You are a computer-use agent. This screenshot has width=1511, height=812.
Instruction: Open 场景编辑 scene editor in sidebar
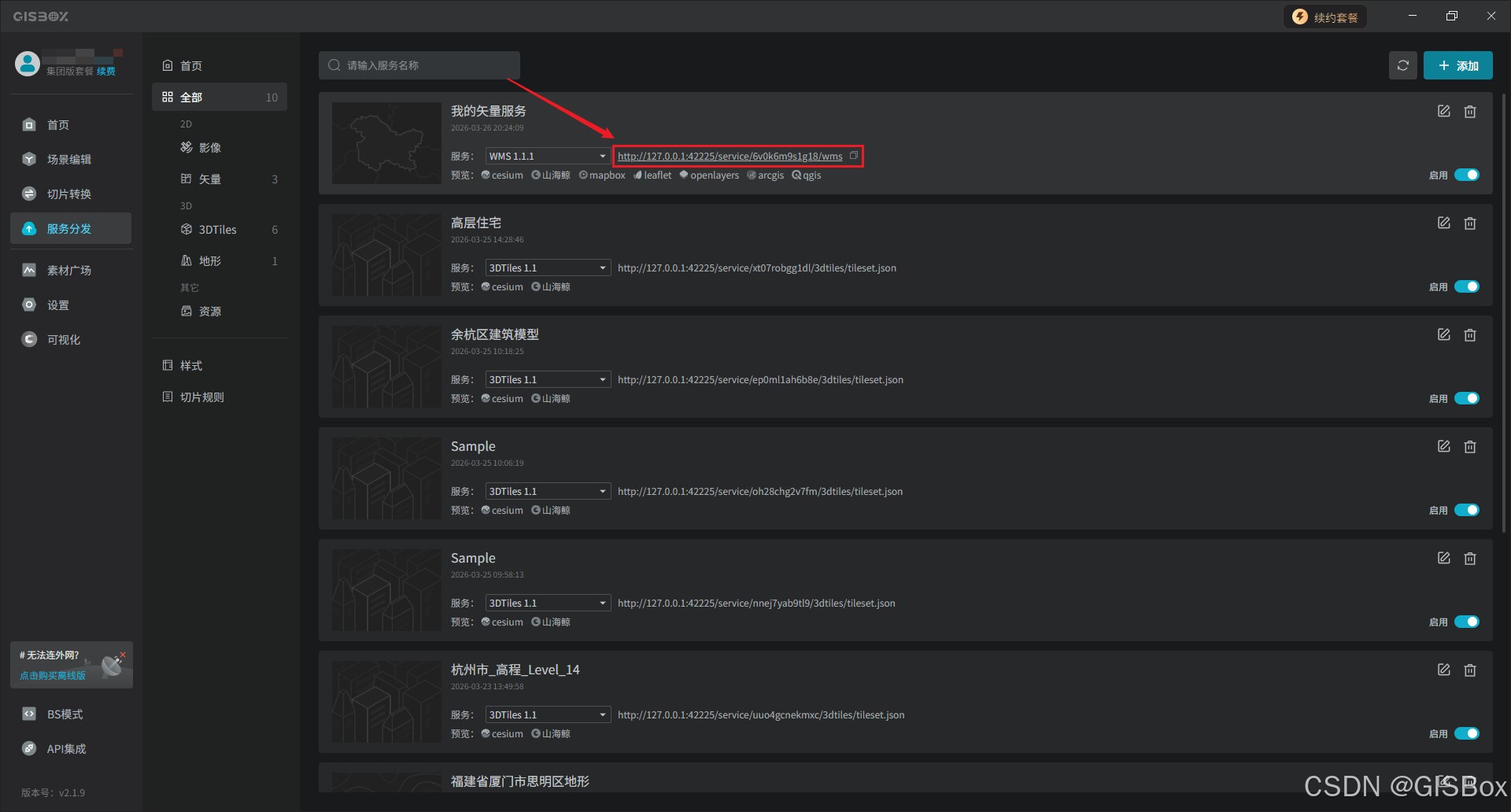coord(71,159)
